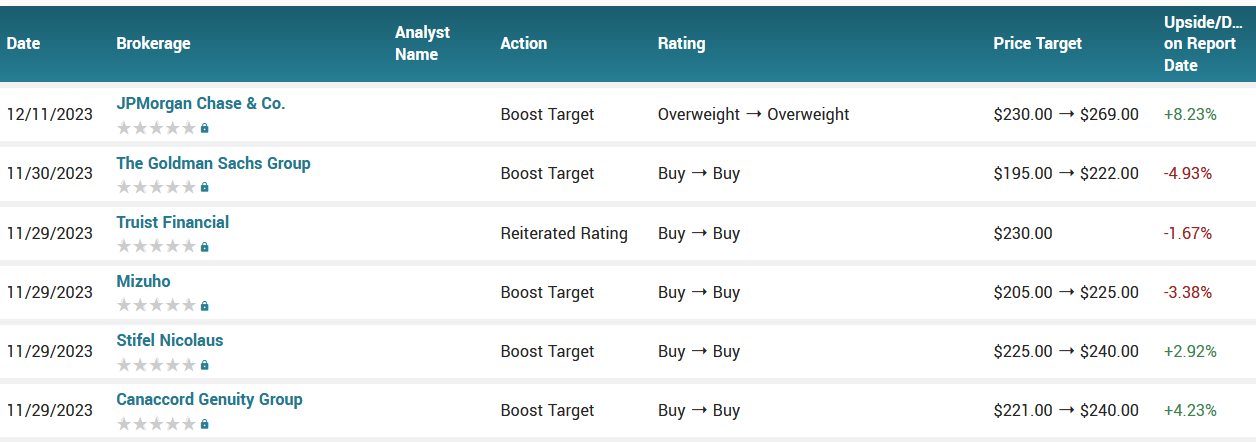
Task: Select JPMorgan Boost Target action cell
Action: point(547,114)
